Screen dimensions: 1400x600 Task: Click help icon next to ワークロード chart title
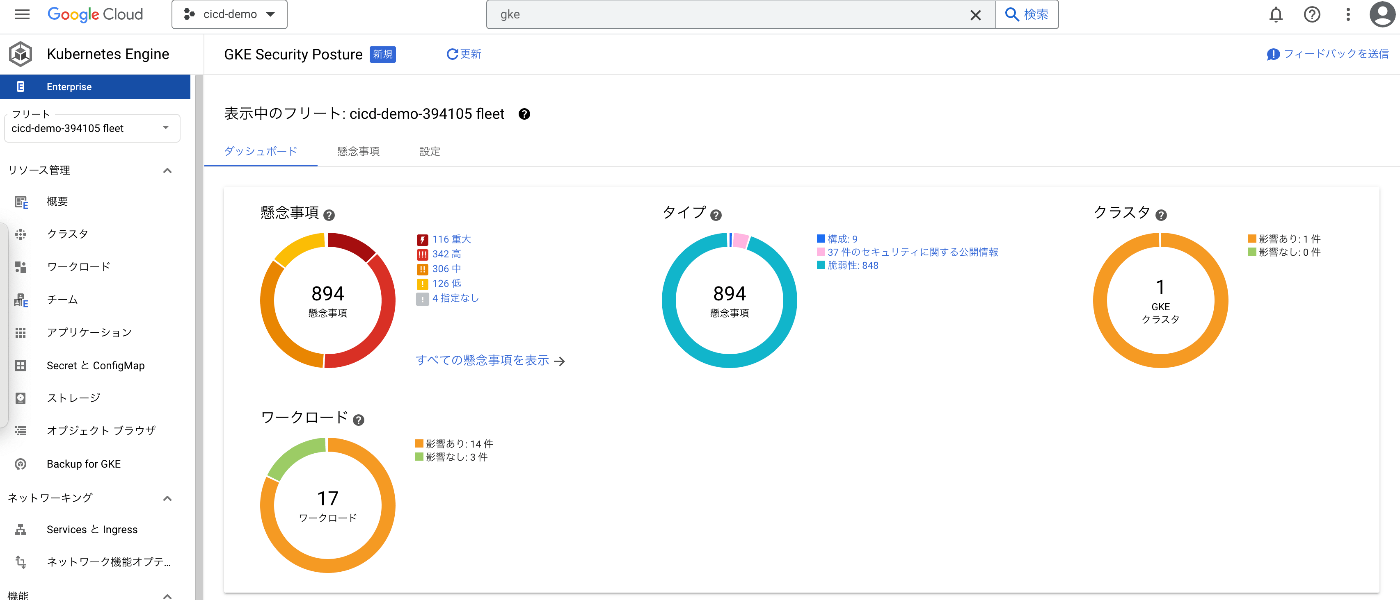[x=358, y=420]
